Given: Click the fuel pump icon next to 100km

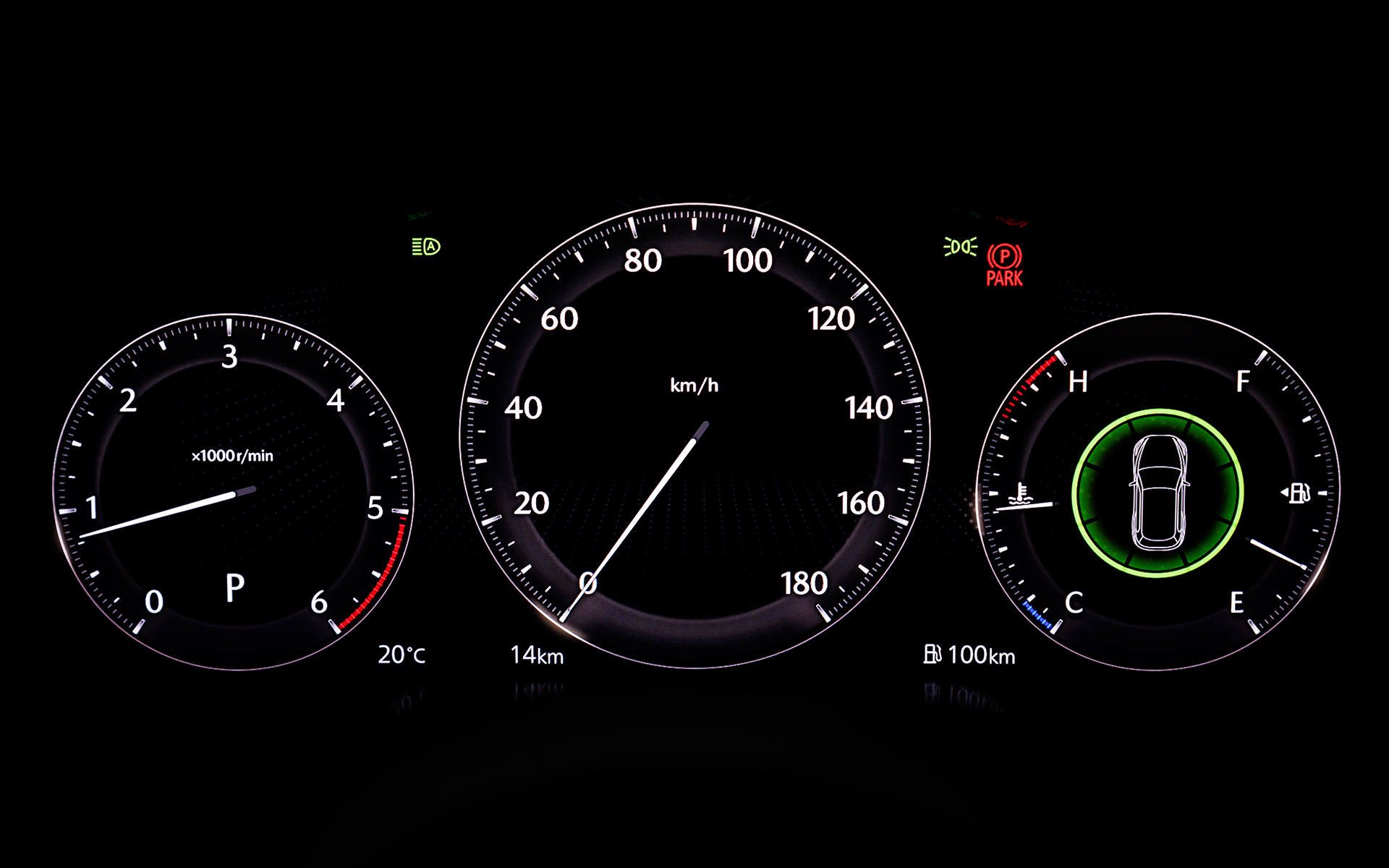Looking at the screenshot, I should [932, 655].
